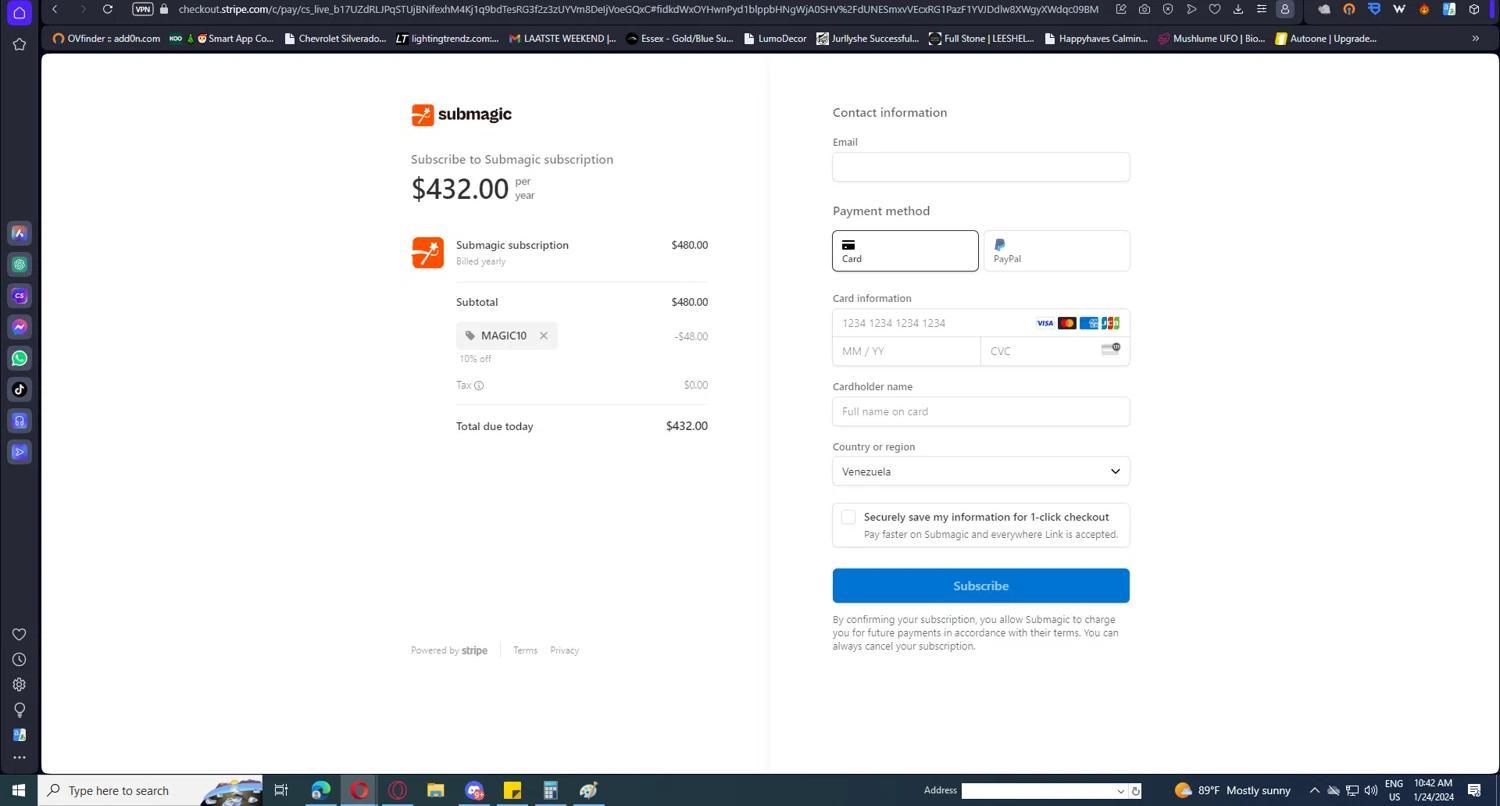The image size is (1500, 806).
Task: Go back to the previous page
Action: point(55,9)
